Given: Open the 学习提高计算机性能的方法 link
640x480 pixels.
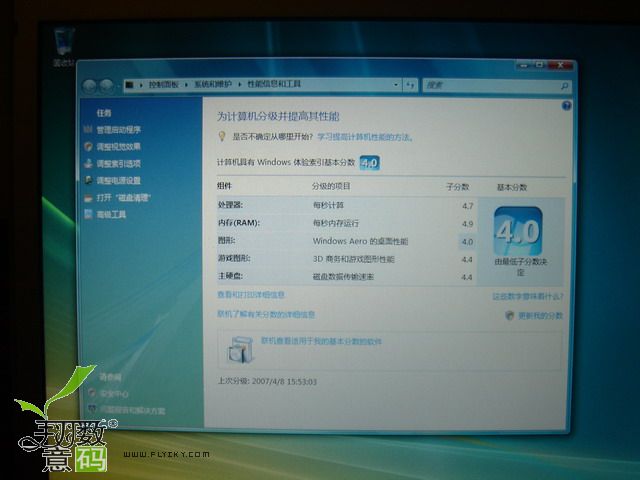Looking at the screenshot, I should [365, 137].
